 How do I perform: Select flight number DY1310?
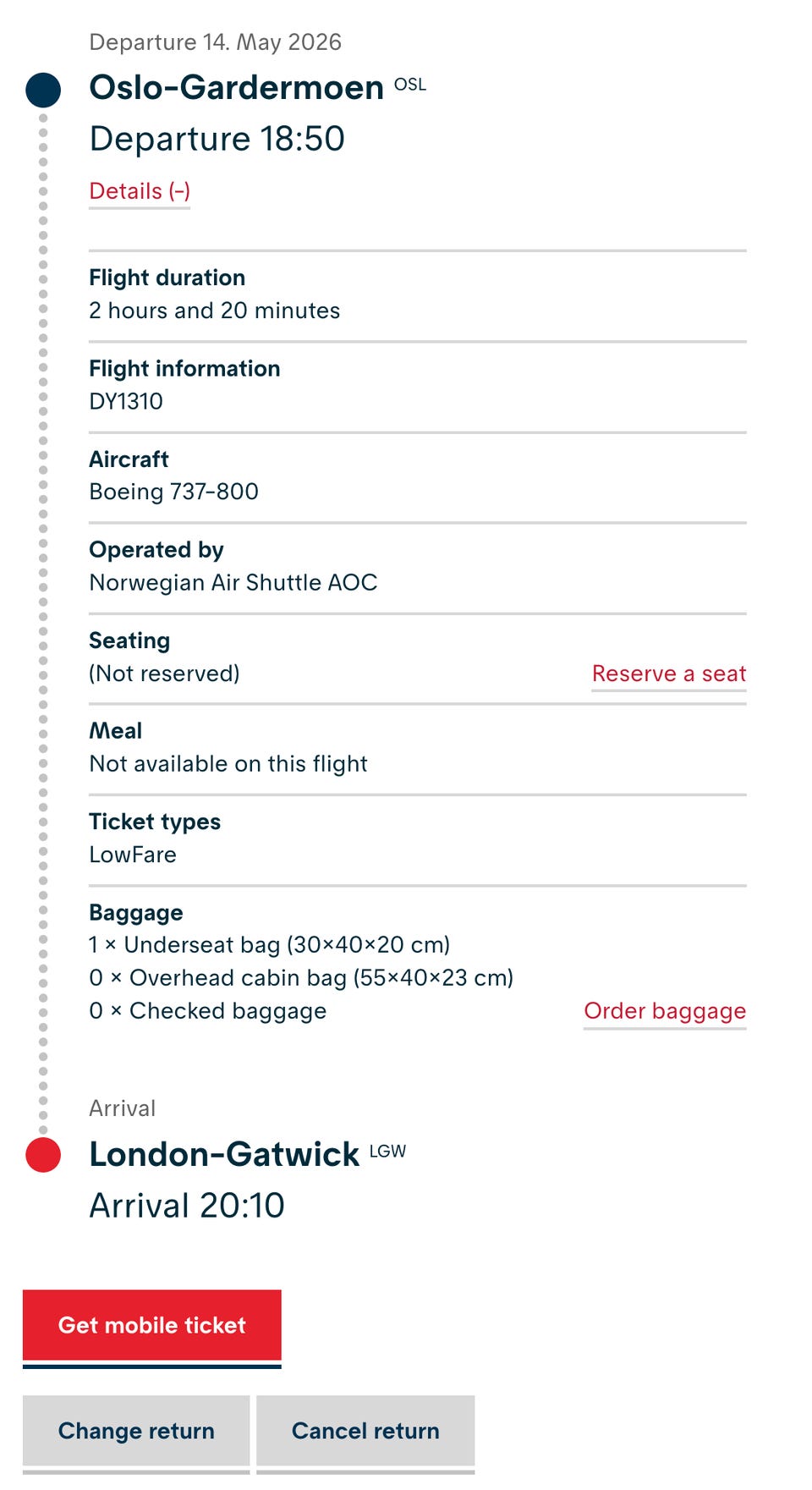(126, 401)
